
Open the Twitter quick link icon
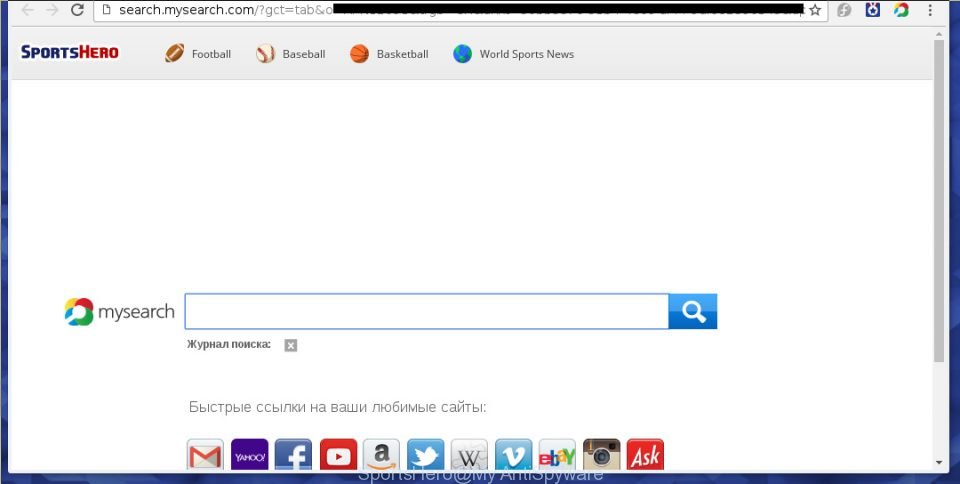[x=426, y=454]
